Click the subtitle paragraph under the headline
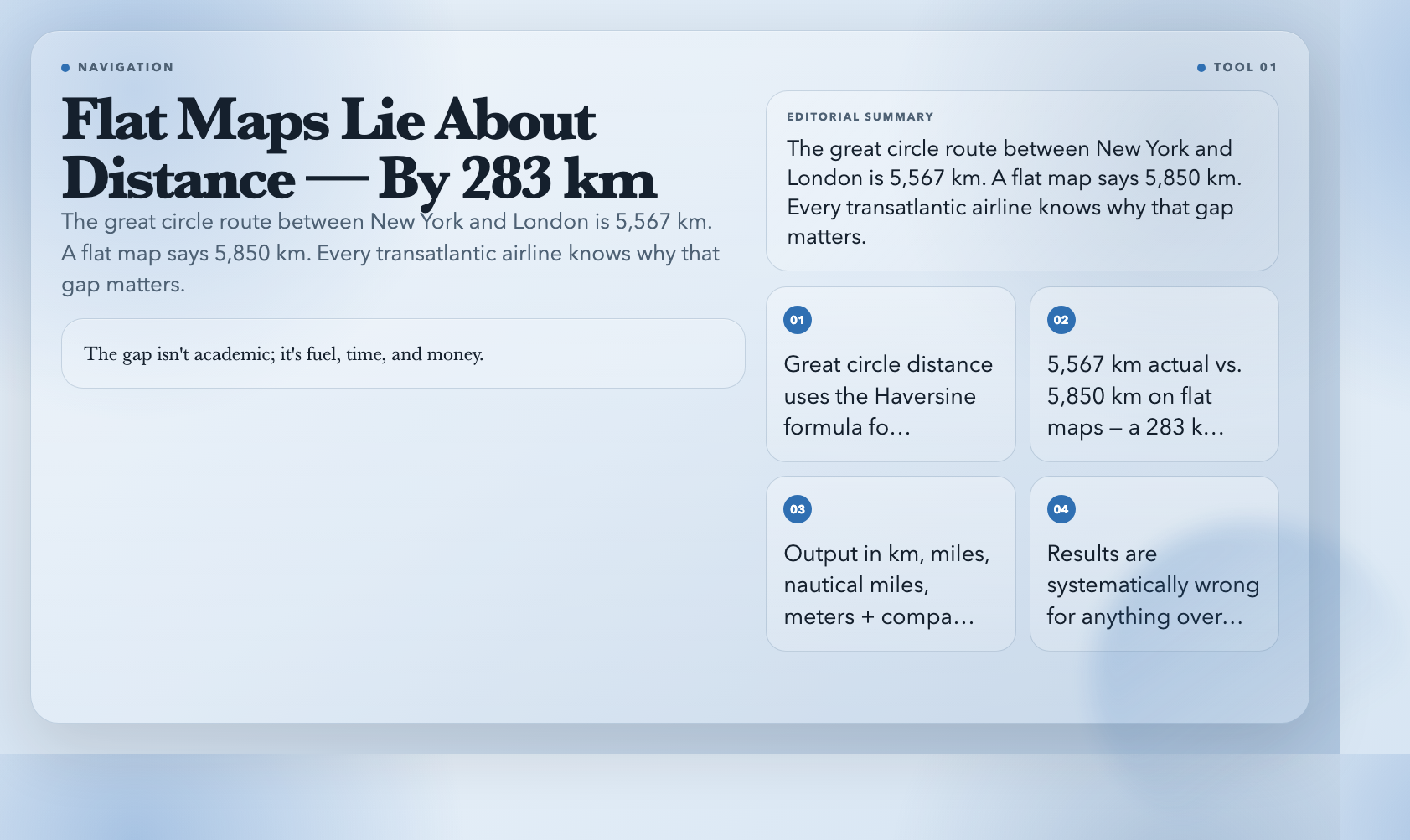This screenshot has width=1410, height=840. click(390, 253)
